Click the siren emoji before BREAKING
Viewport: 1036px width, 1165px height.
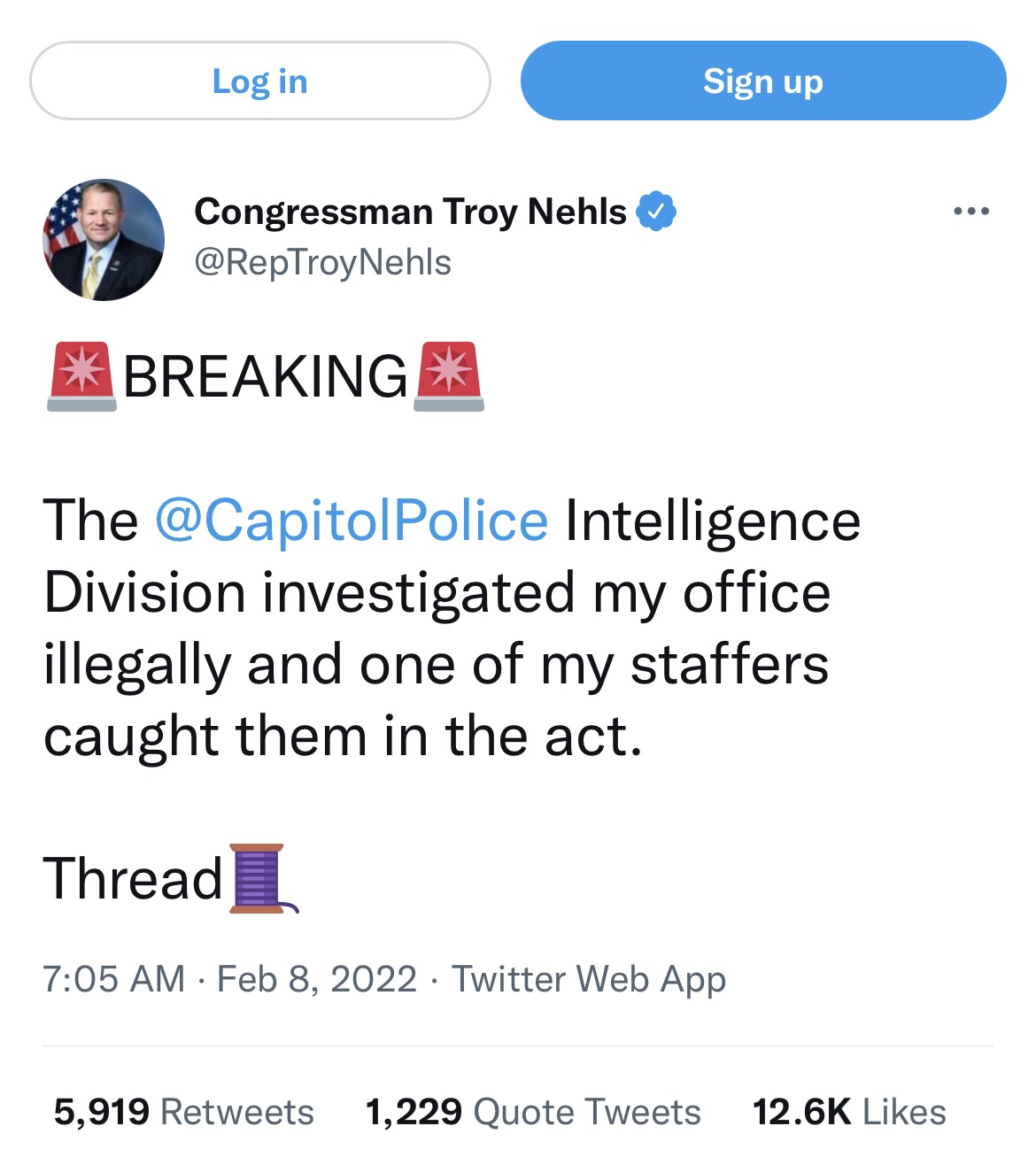click(x=81, y=376)
